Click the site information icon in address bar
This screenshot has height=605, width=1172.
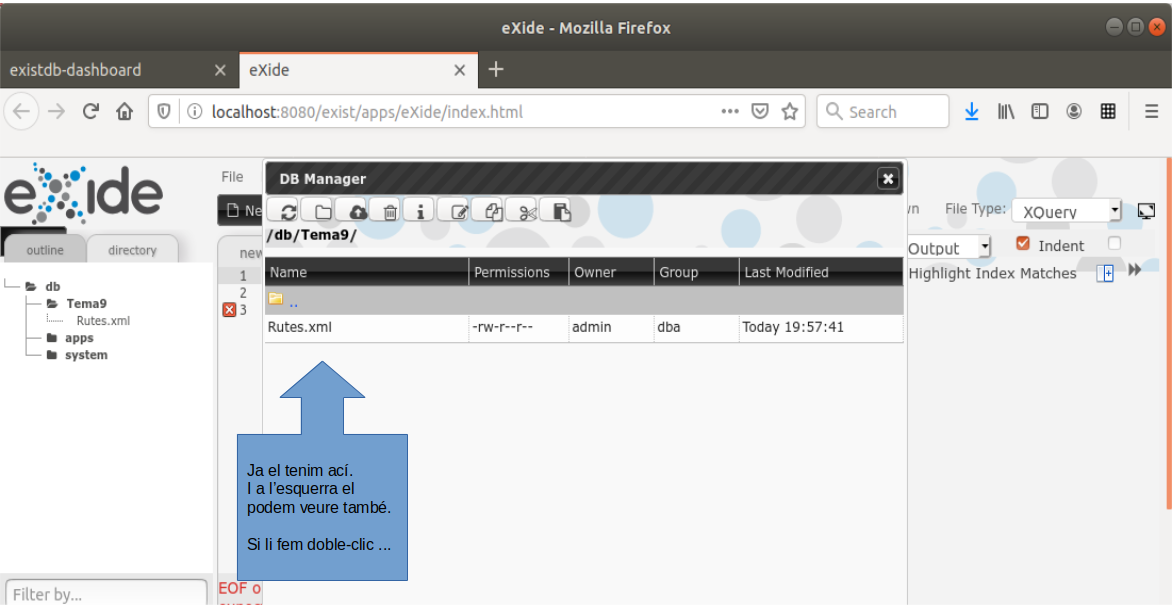pos(195,111)
